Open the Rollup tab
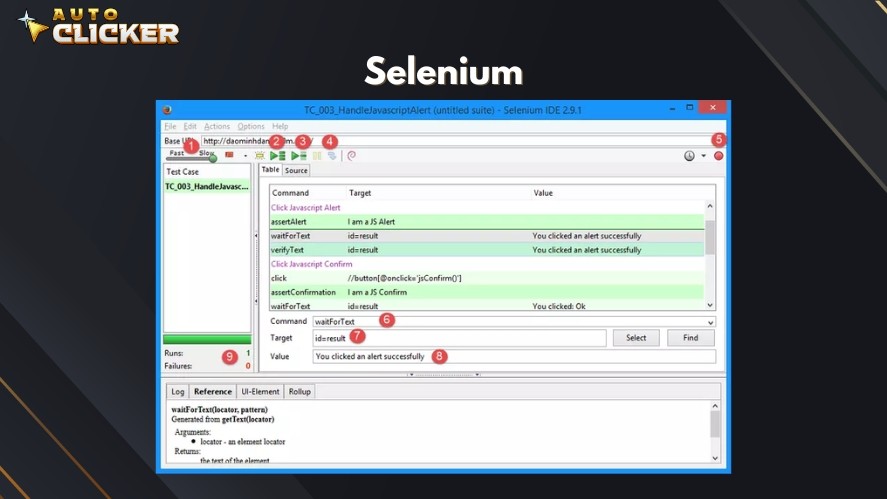Screen dimensions: 887x499 (300, 392)
